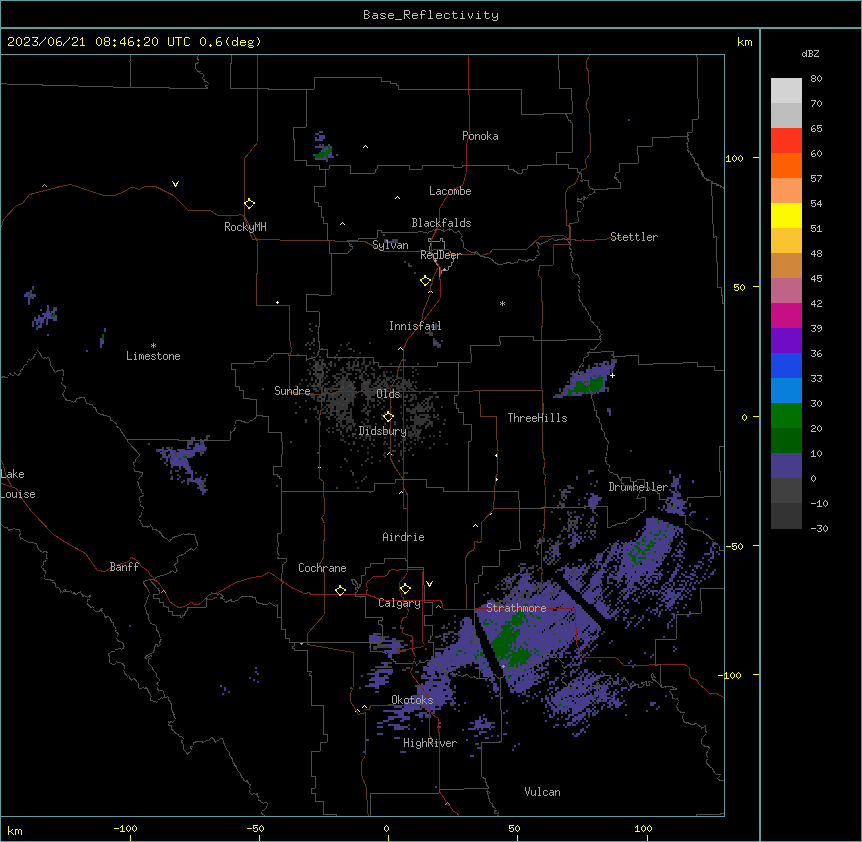
Task: Pick the slate purple 10-0 dBZ swatch
Action: 786,466
